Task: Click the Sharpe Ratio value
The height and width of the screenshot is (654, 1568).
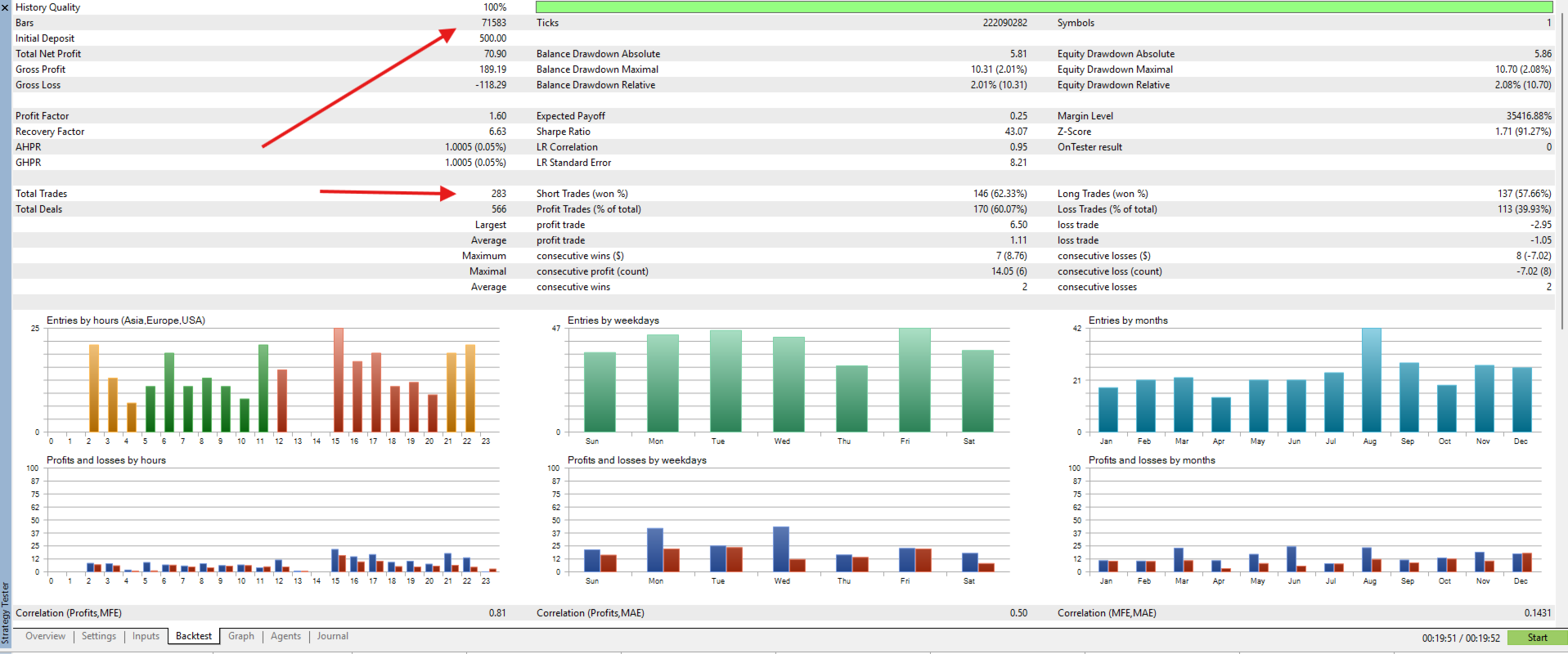Action: (1016, 132)
